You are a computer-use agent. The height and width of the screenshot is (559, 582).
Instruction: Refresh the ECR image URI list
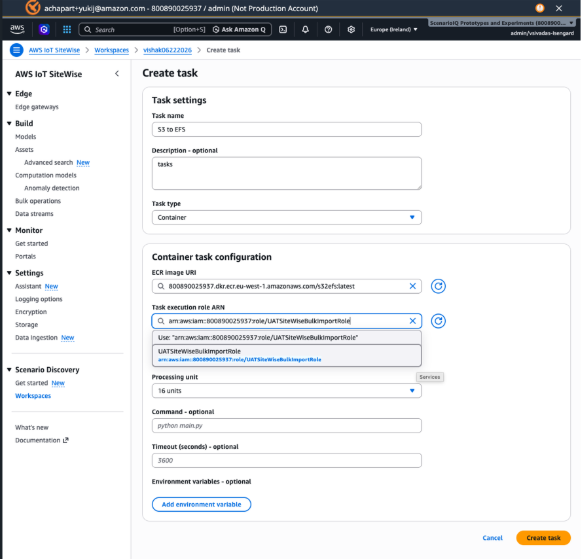[438, 286]
